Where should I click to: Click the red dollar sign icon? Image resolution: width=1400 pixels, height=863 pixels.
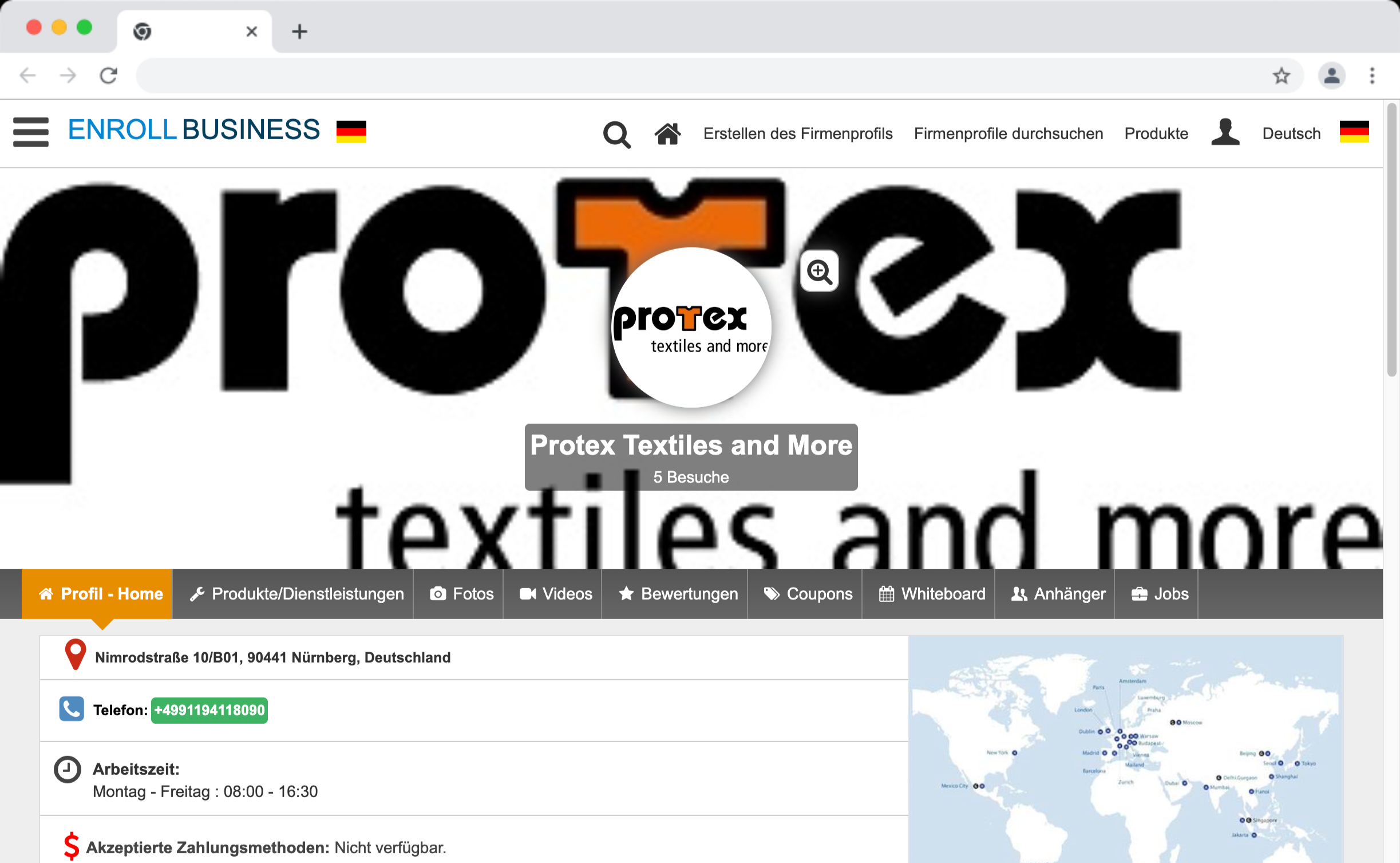[x=71, y=846]
